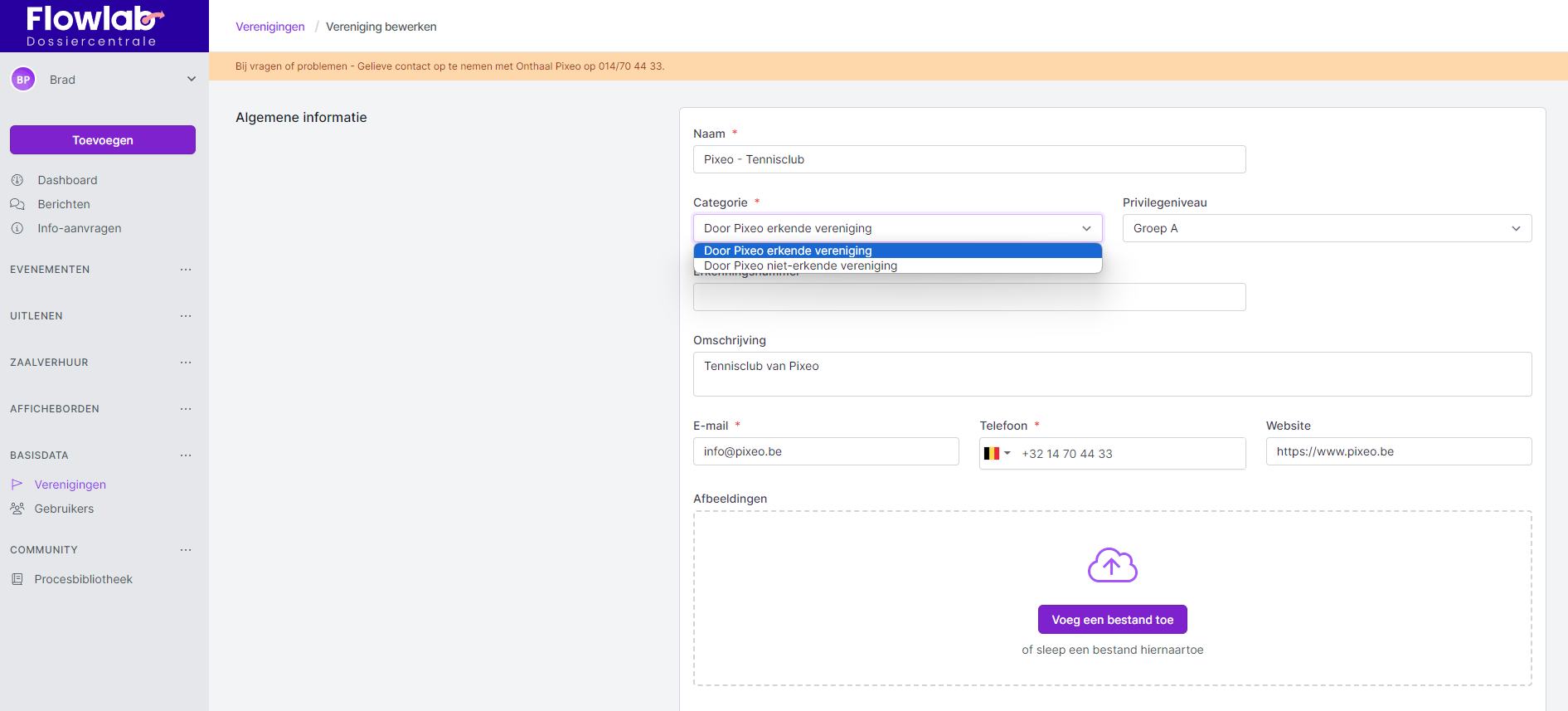Click the Info-aanvragen info circle icon
This screenshot has width=1568, height=711.
tap(17, 228)
